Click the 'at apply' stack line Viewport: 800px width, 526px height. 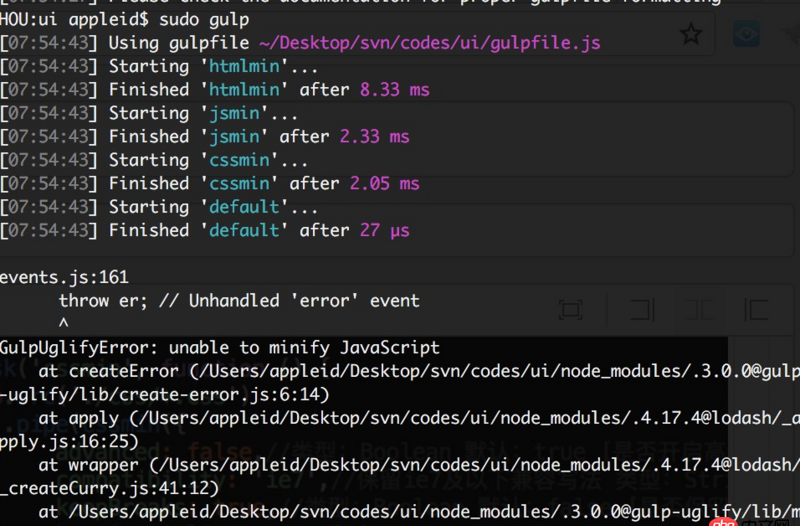tap(419, 418)
